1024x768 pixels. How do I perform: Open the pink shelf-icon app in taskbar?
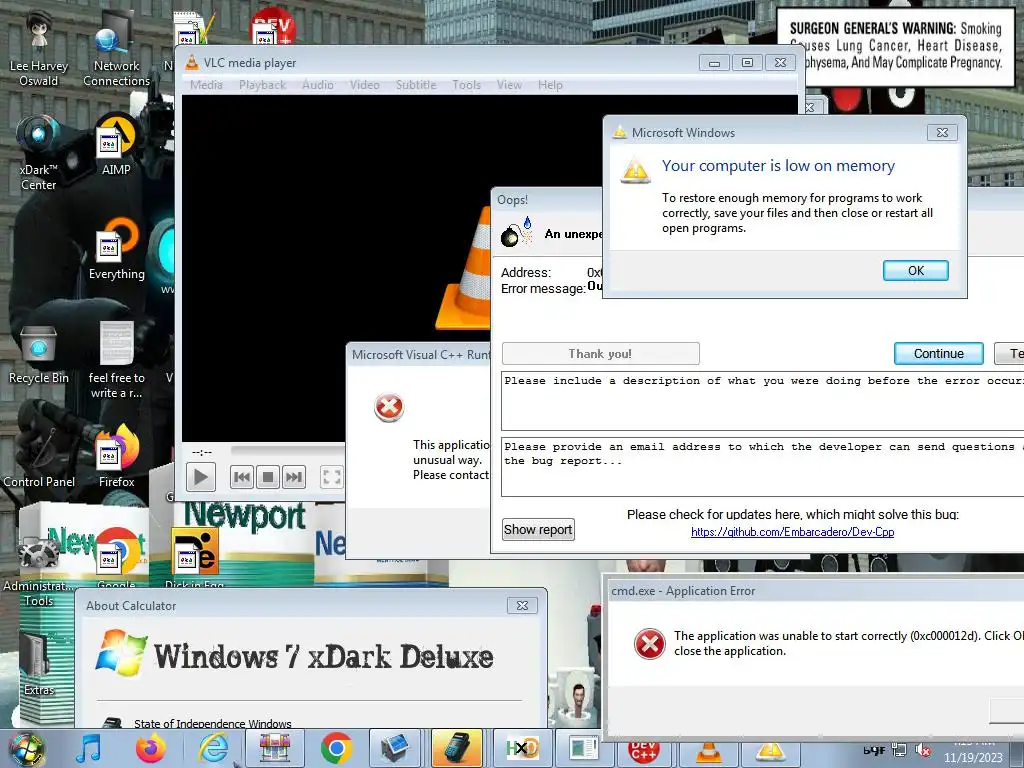(274, 748)
